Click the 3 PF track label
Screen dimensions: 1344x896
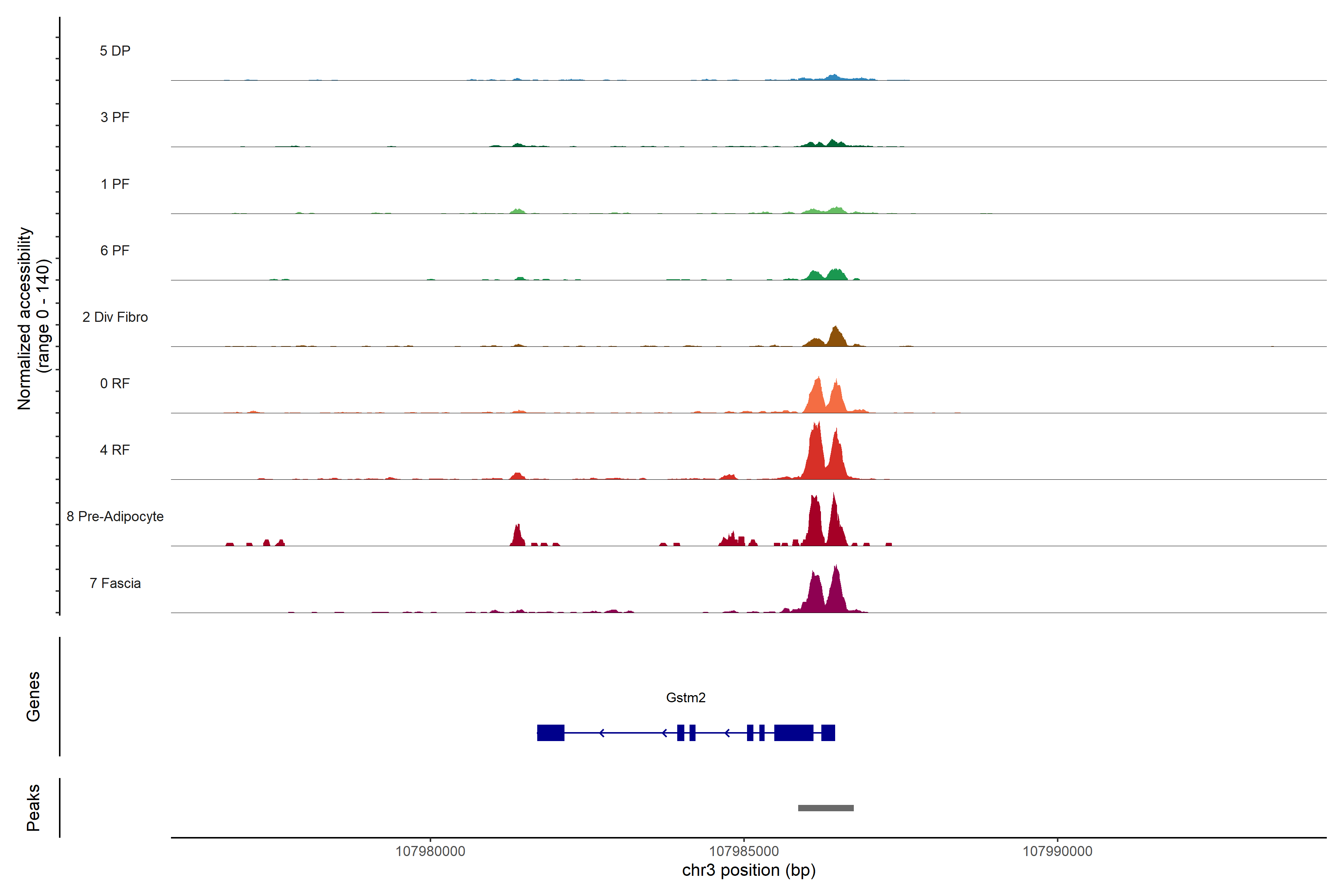[115, 117]
